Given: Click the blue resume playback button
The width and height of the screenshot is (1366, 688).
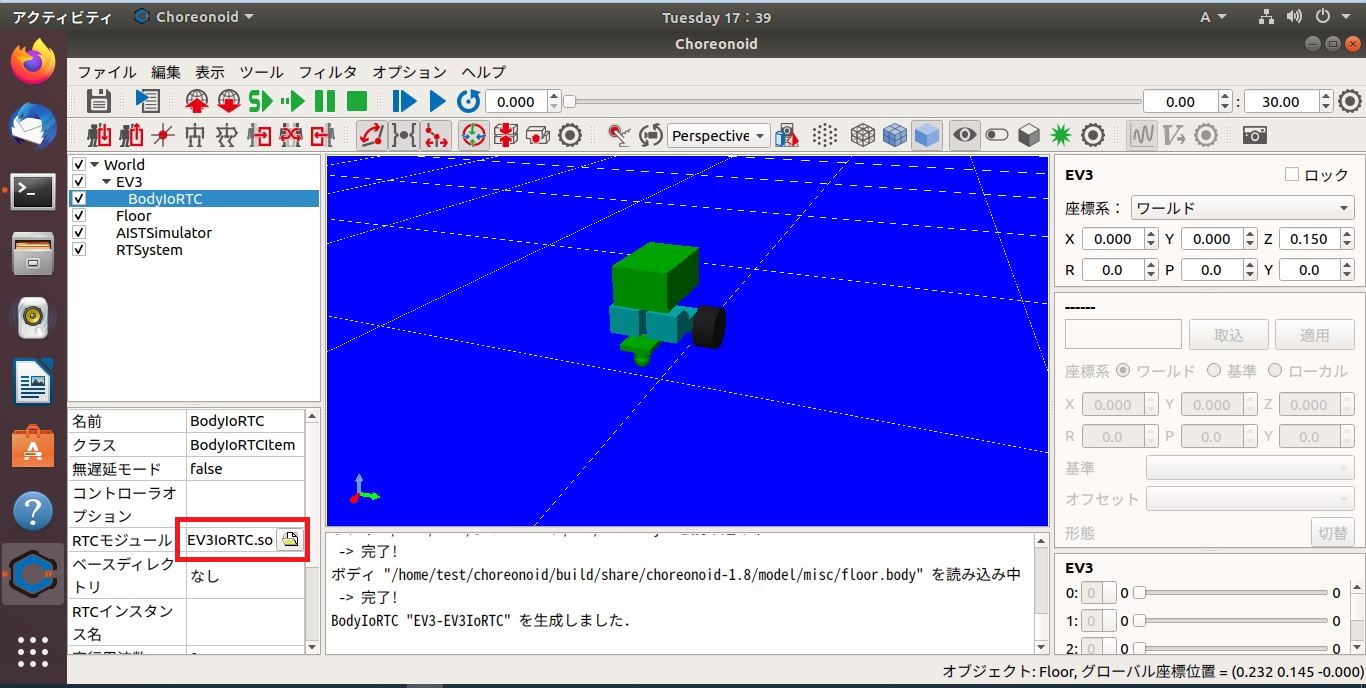Looking at the screenshot, I should click(x=404, y=101).
